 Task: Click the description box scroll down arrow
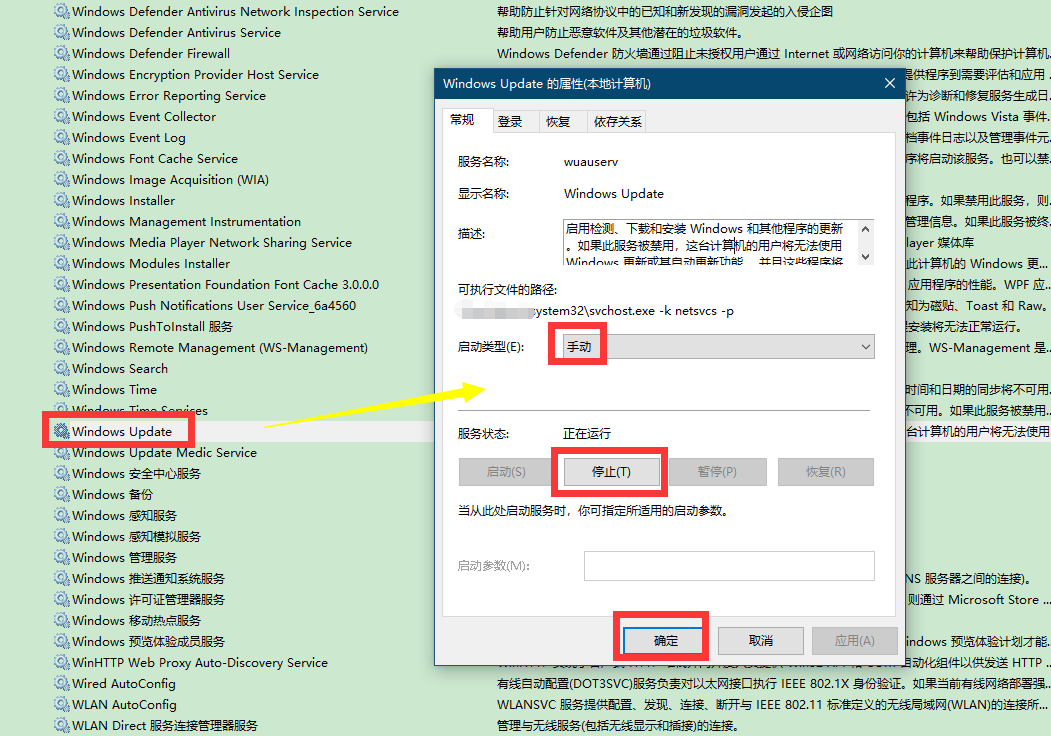(x=865, y=256)
